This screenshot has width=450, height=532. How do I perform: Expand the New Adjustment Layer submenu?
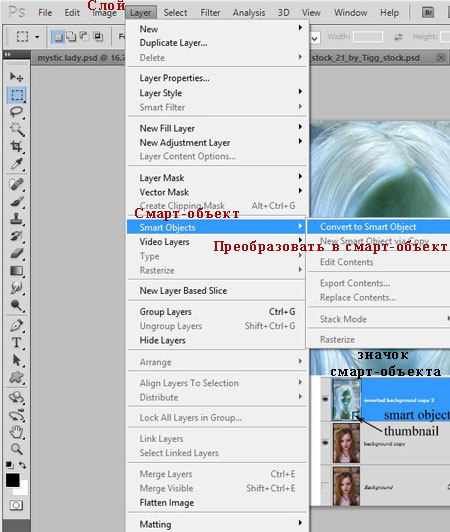point(217,142)
